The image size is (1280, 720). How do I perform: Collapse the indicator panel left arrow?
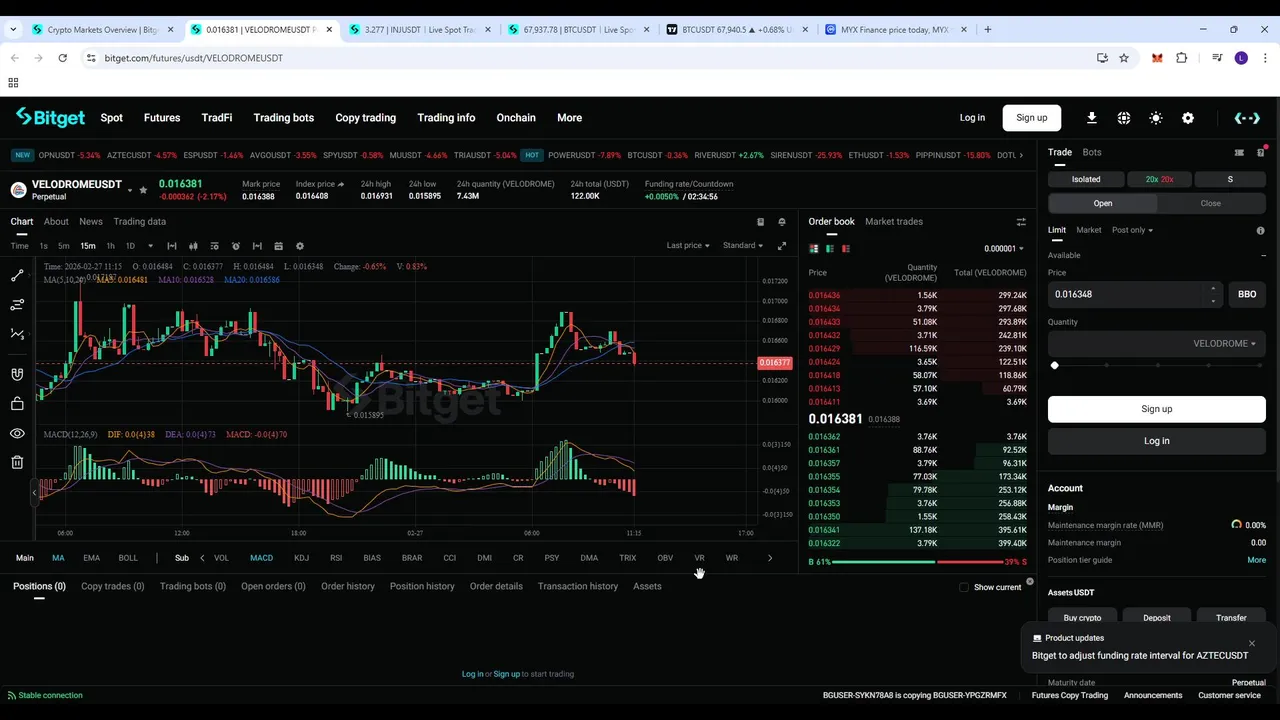click(x=34, y=491)
